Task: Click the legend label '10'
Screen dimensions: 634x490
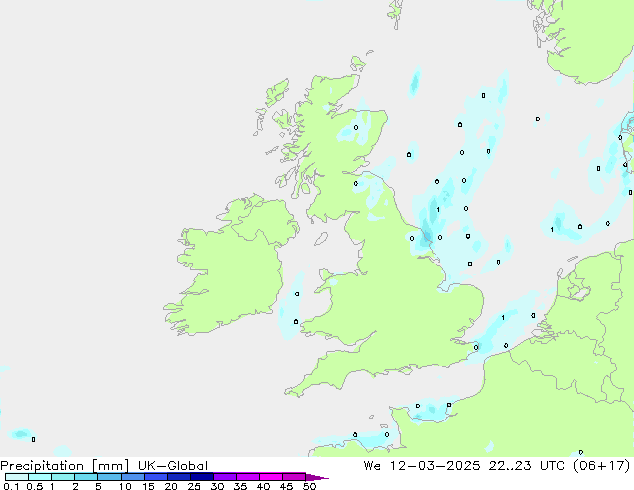Action: point(125,486)
